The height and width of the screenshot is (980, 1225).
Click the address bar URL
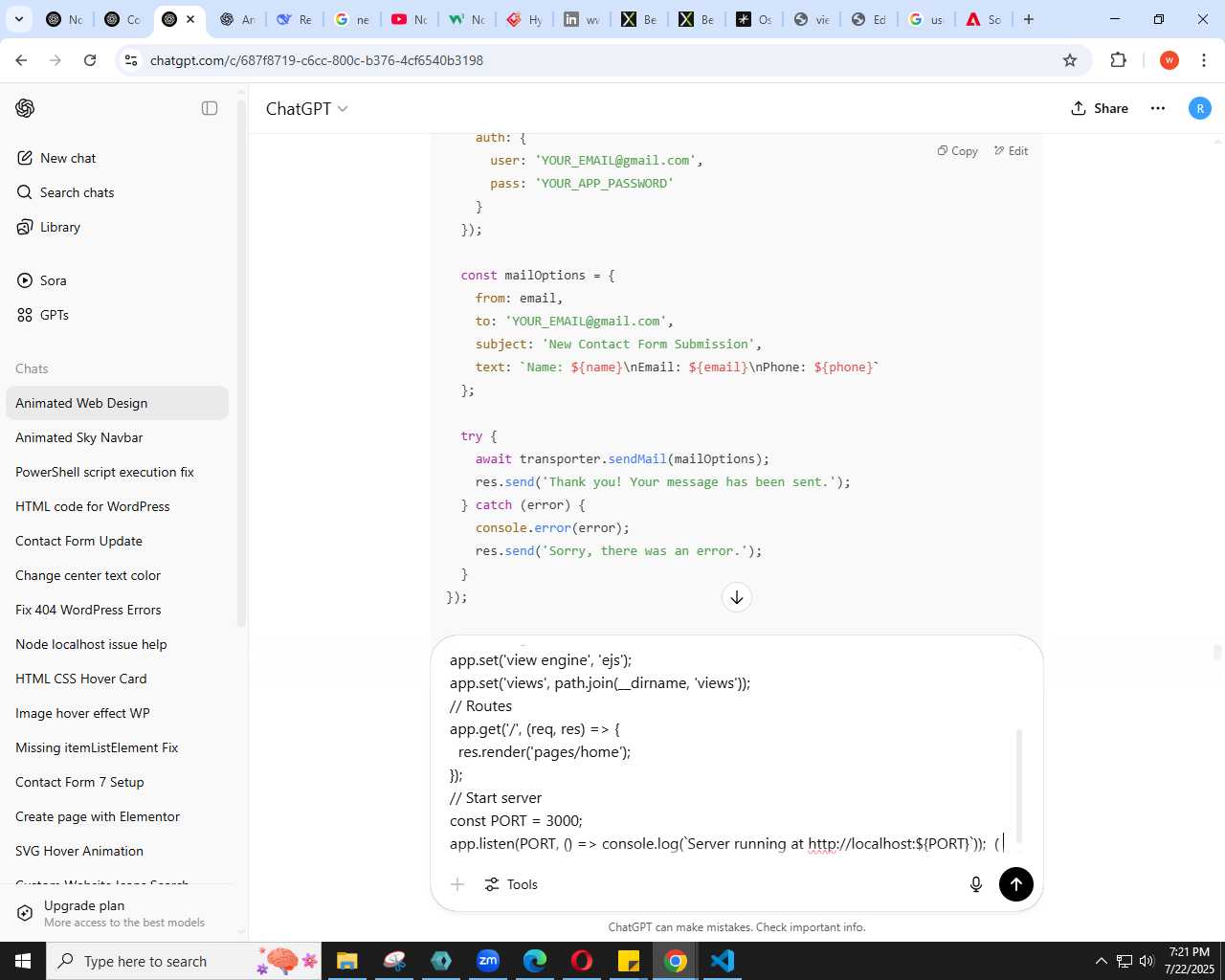[x=317, y=60]
